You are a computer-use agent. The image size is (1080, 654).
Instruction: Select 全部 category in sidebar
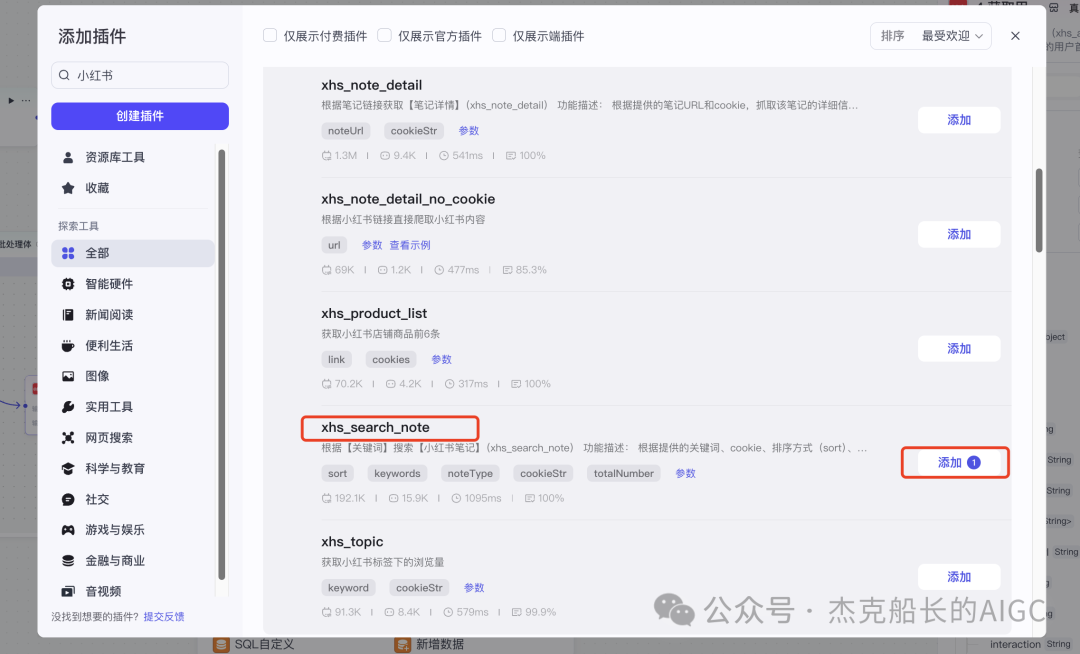[x=133, y=253]
